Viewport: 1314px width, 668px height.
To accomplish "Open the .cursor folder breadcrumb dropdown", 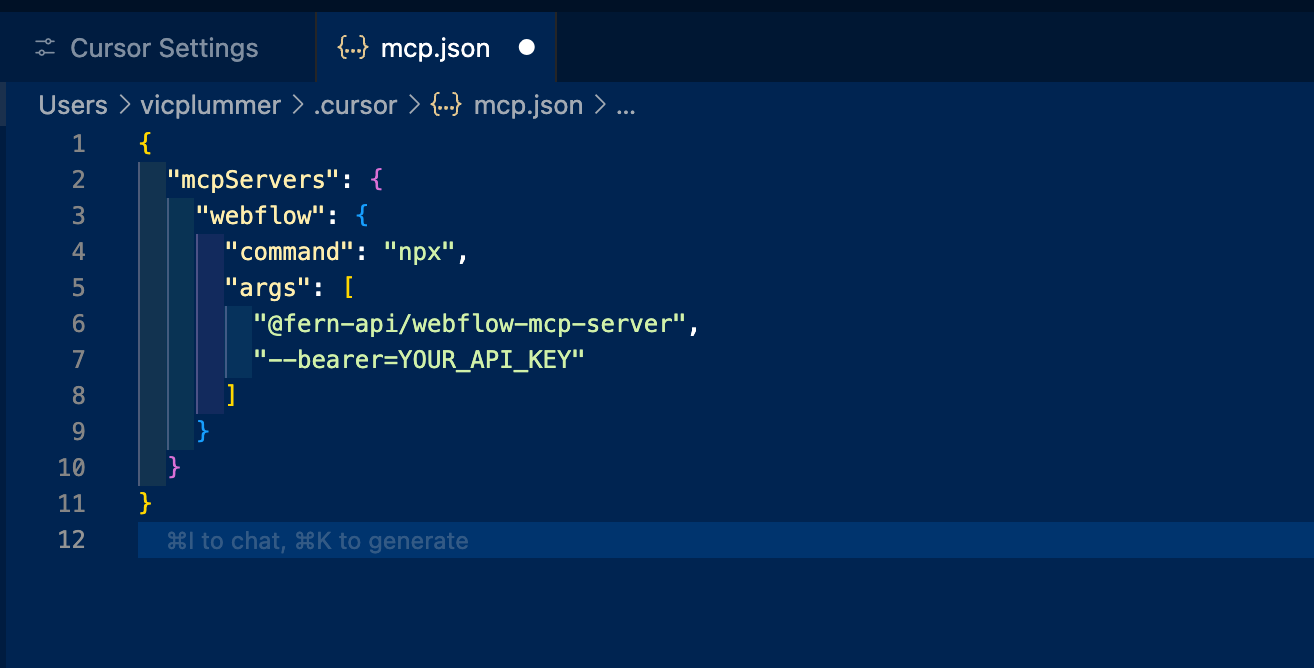I will click(x=355, y=105).
